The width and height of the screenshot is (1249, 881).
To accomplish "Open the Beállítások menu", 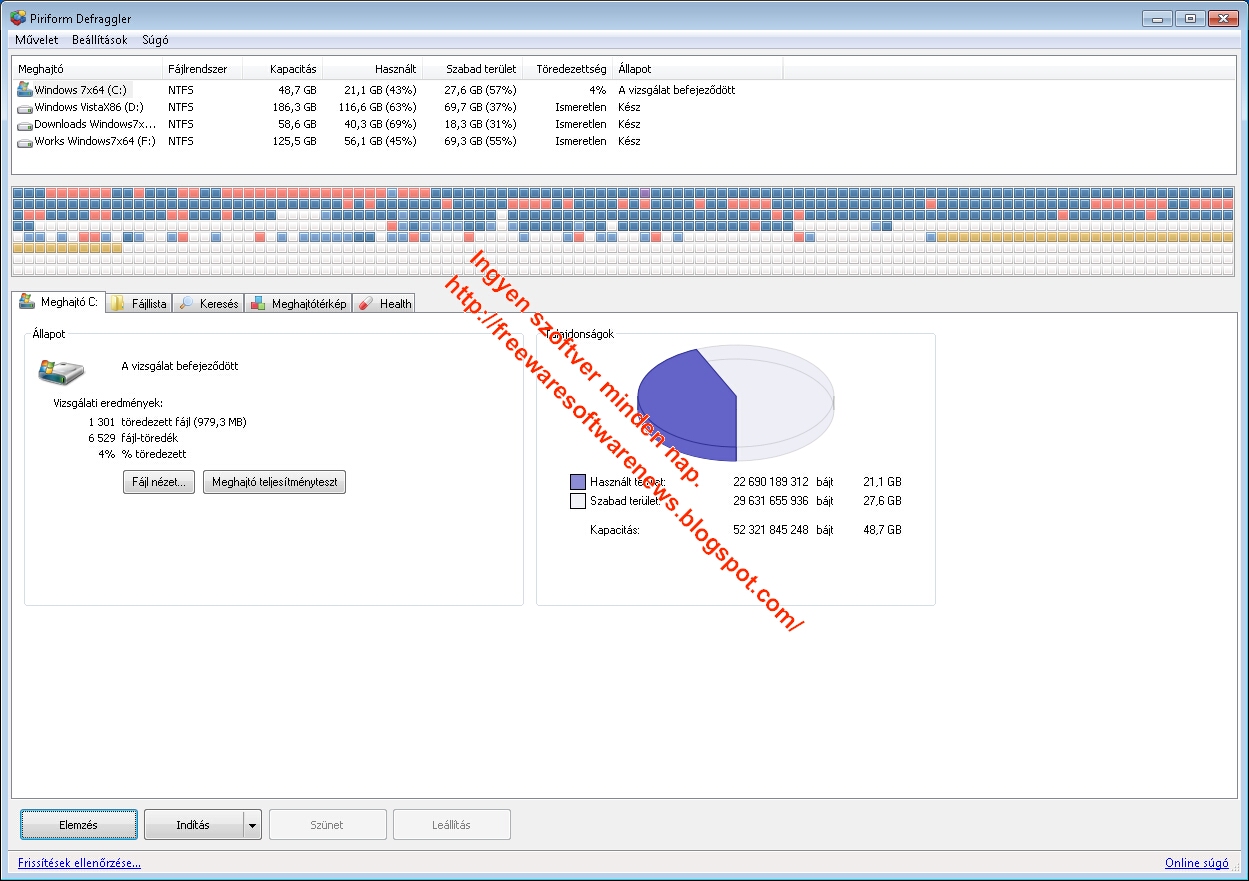I will pyautogui.click(x=99, y=40).
